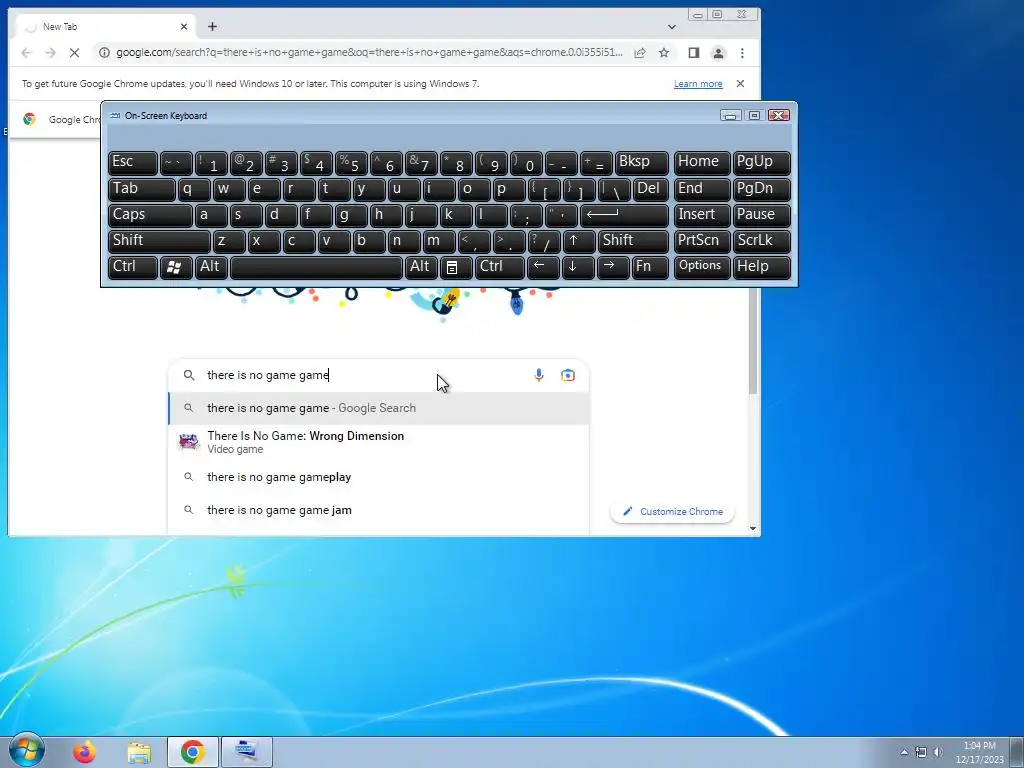Screen dimensions: 1024x768
Task: Open a new Chrome tab
Action: (212, 27)
